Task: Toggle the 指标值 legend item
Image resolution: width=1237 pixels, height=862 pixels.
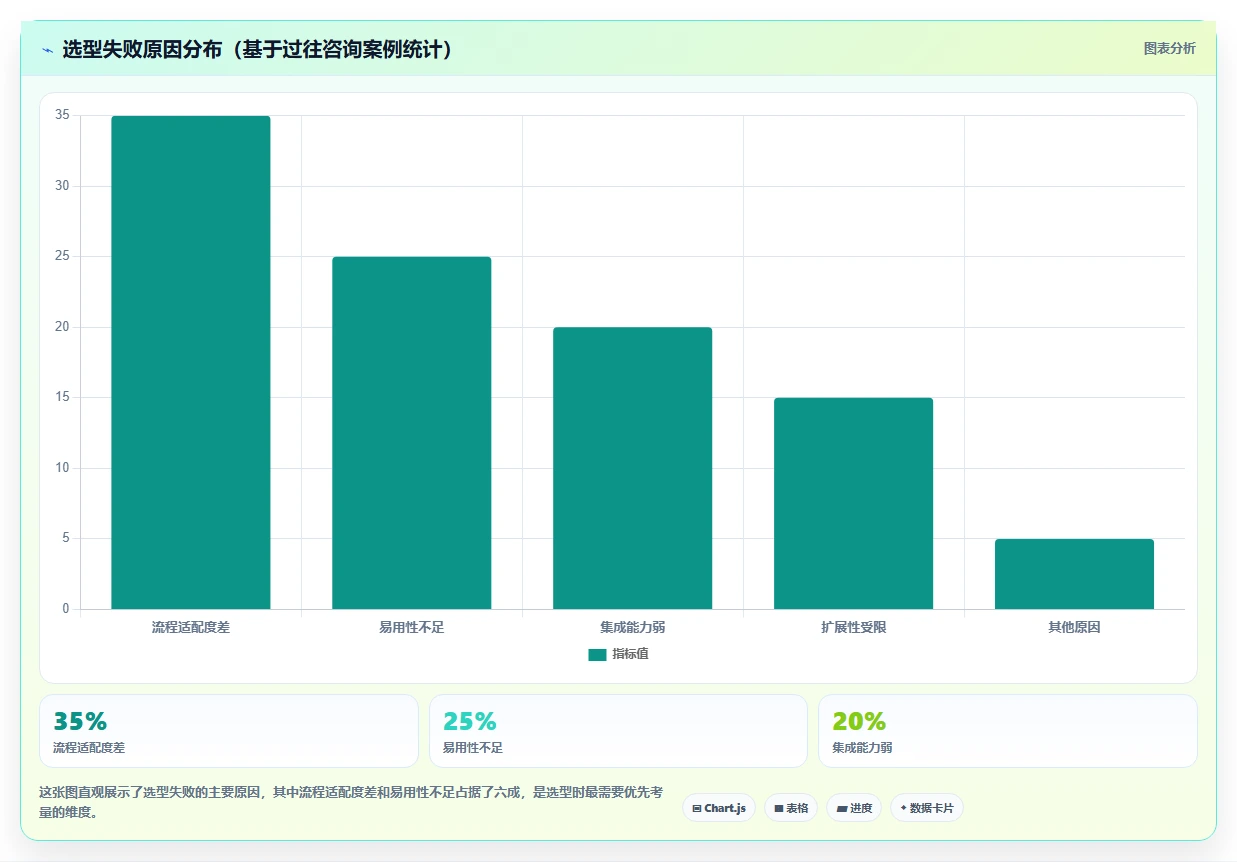Action: click(618, 654)
